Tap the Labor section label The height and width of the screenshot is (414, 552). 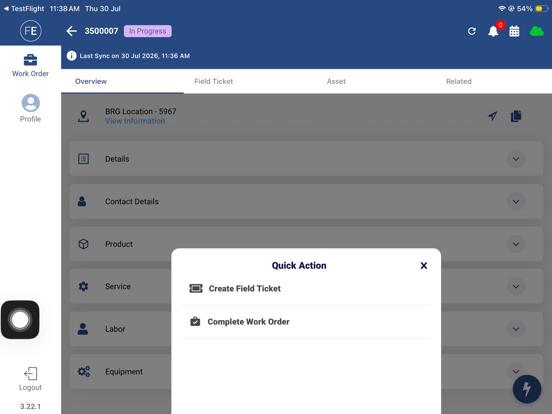(115, 329)
